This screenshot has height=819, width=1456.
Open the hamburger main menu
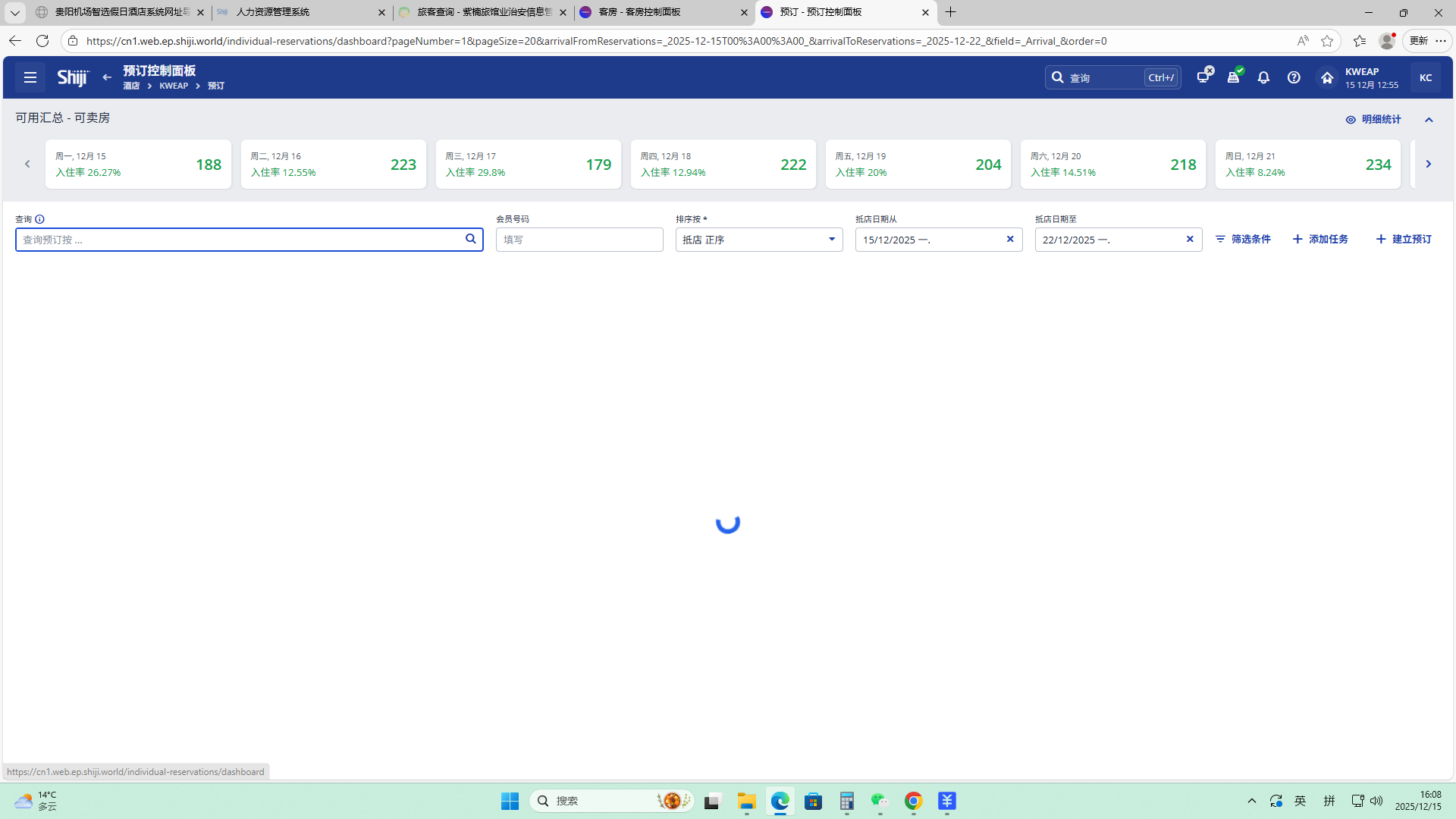click(x=30, y=77)
